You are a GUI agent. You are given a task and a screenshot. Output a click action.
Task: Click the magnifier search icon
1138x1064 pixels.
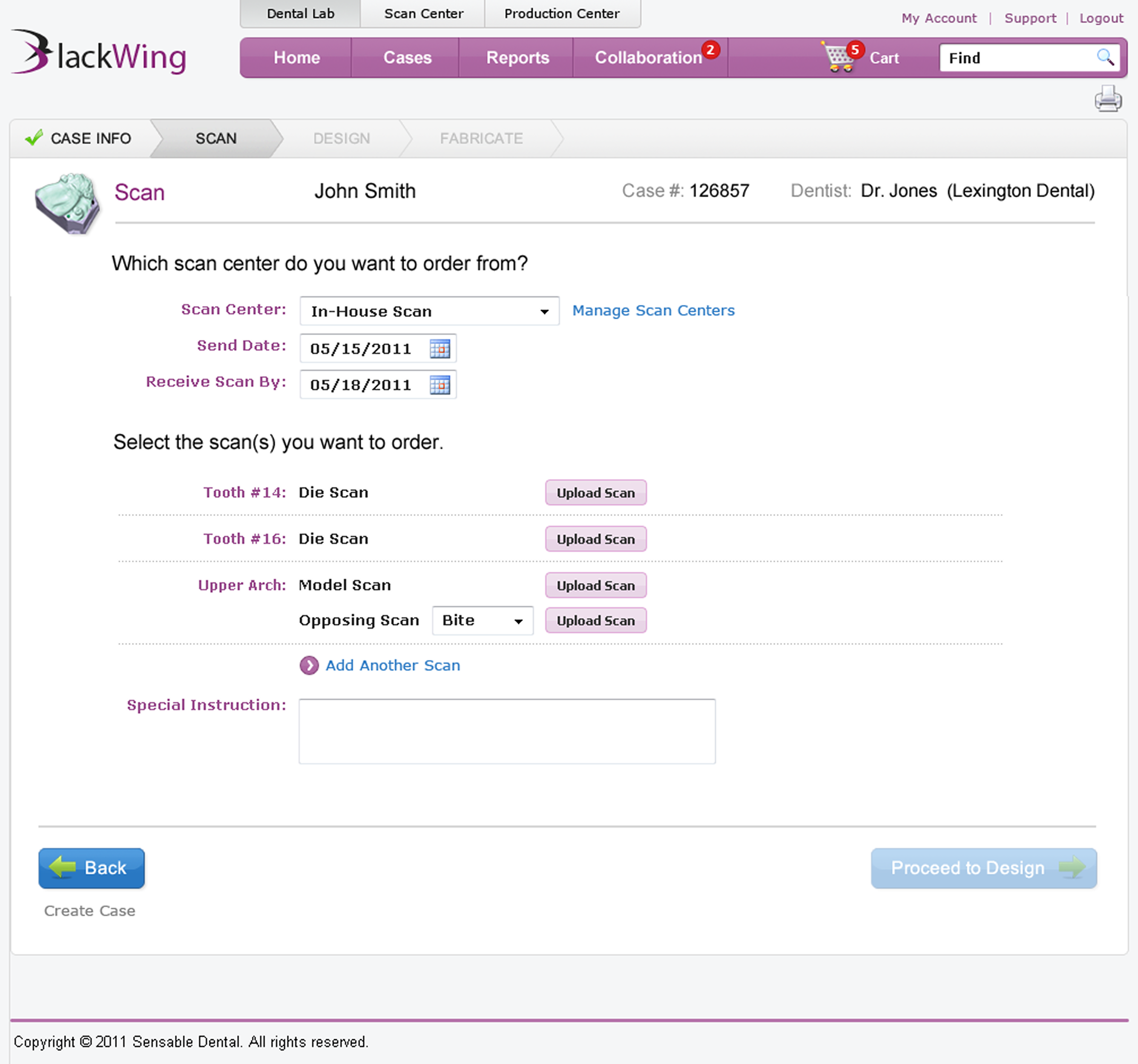tap(1104, 57)
